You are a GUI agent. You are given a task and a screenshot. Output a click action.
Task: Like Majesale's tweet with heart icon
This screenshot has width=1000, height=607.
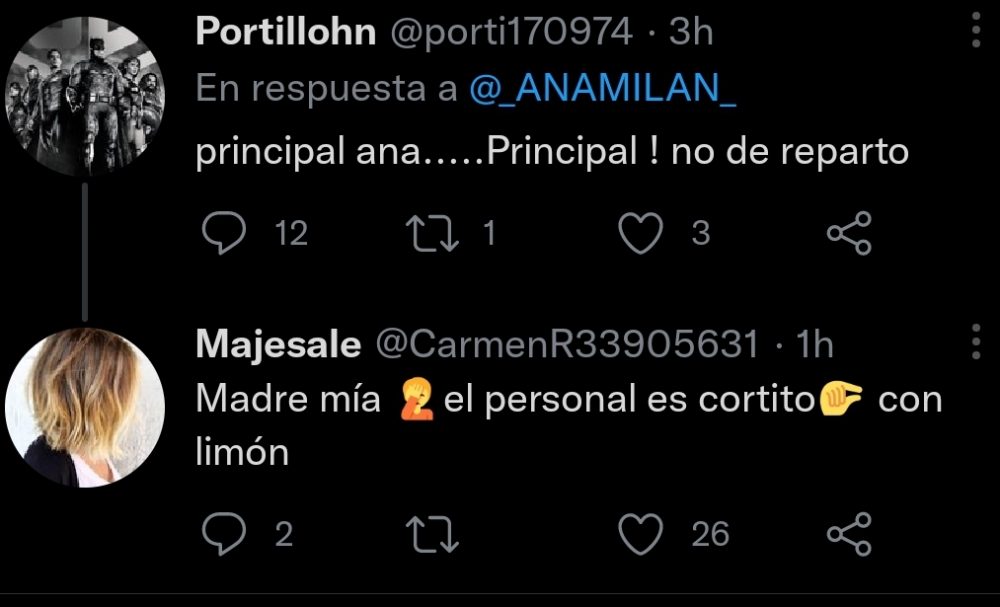[640, 534]
